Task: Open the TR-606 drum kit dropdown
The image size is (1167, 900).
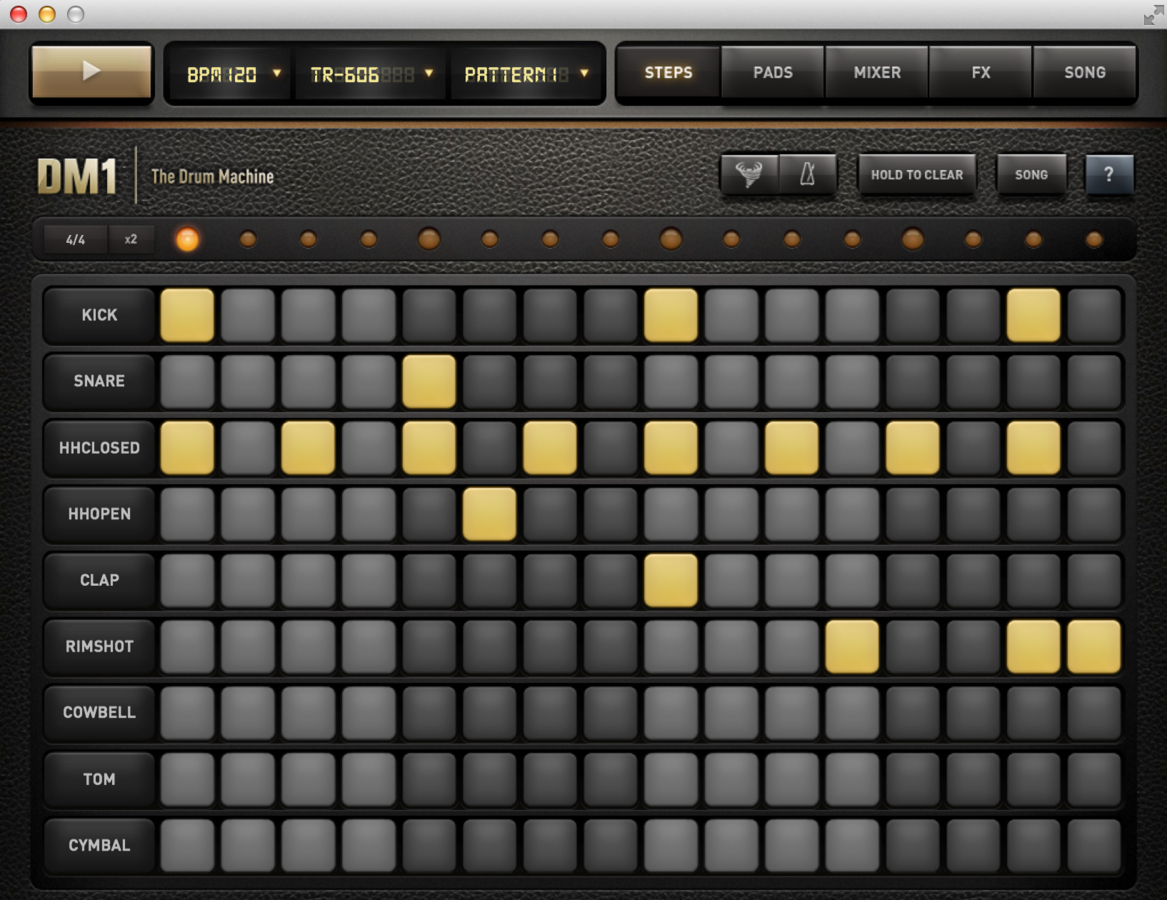Action: 371,74
